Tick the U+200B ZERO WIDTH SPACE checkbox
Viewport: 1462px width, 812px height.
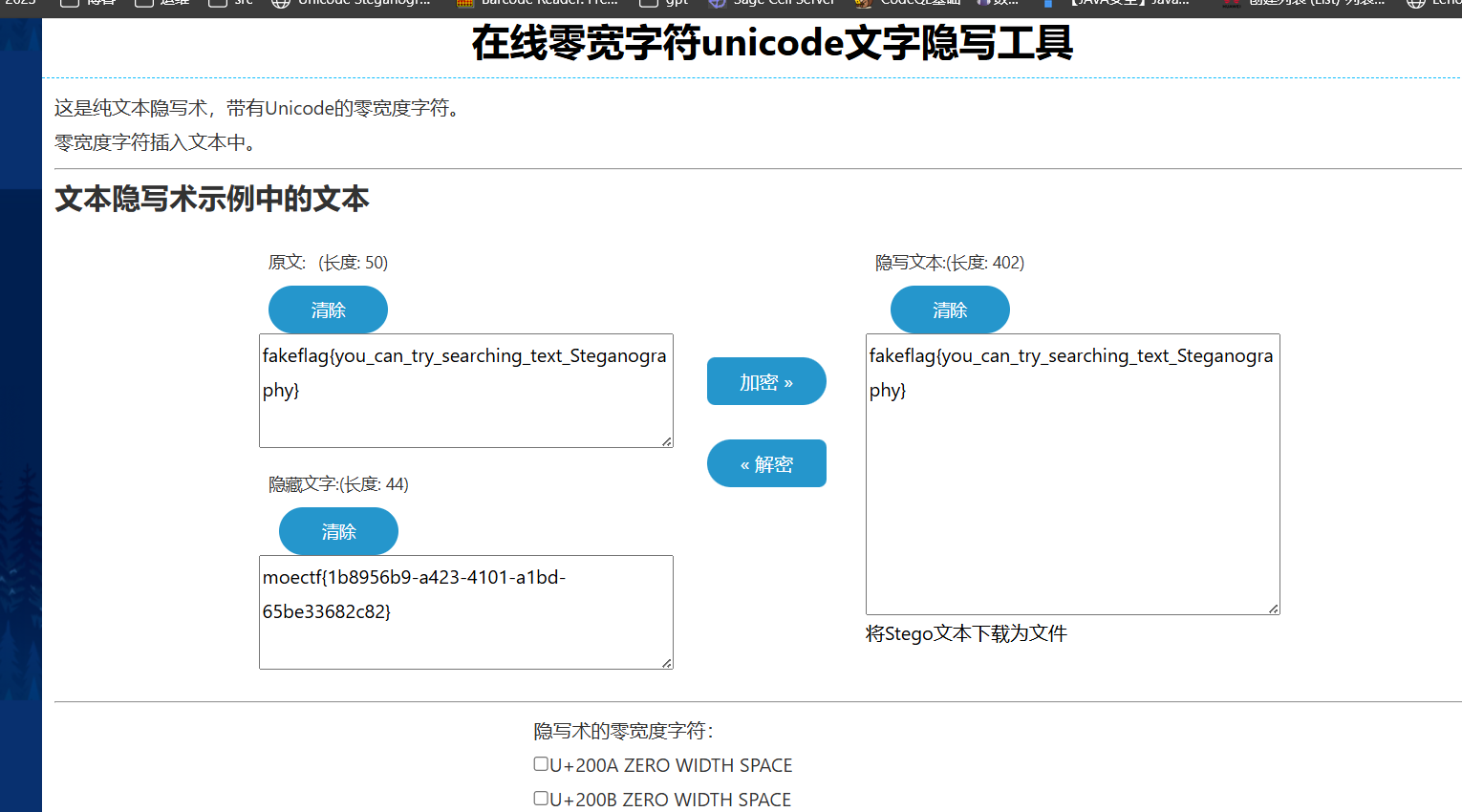541,799
